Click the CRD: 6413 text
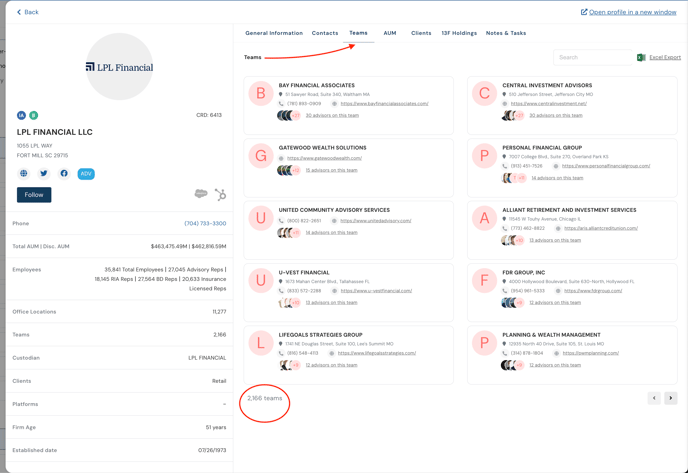The image size is (688, 473). point(209,115)
